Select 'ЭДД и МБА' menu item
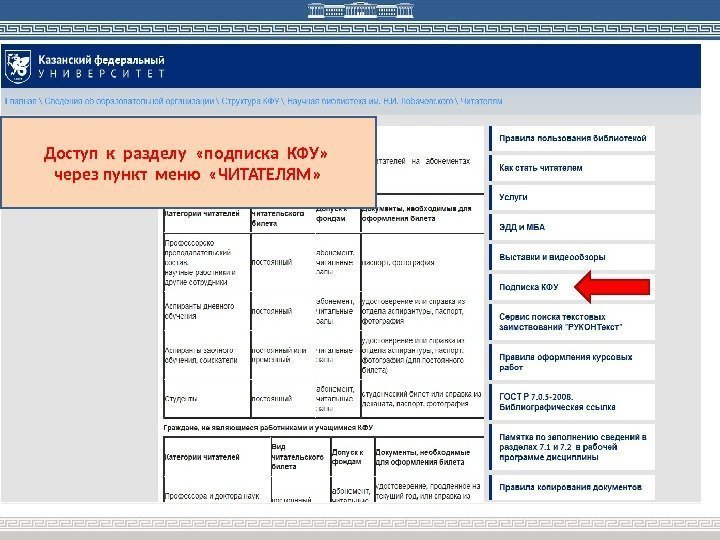720x540 pixels. coord(572,227)
